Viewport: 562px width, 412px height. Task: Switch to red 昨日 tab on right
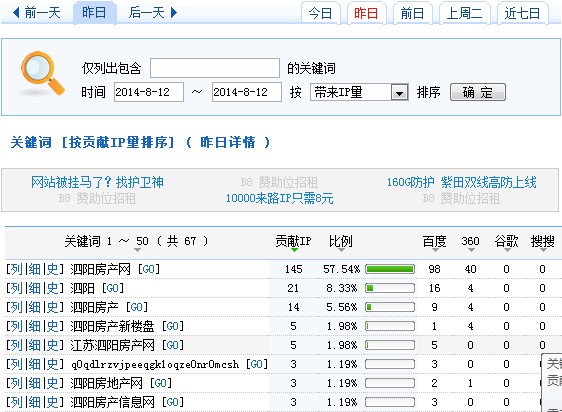coord(366,14)
